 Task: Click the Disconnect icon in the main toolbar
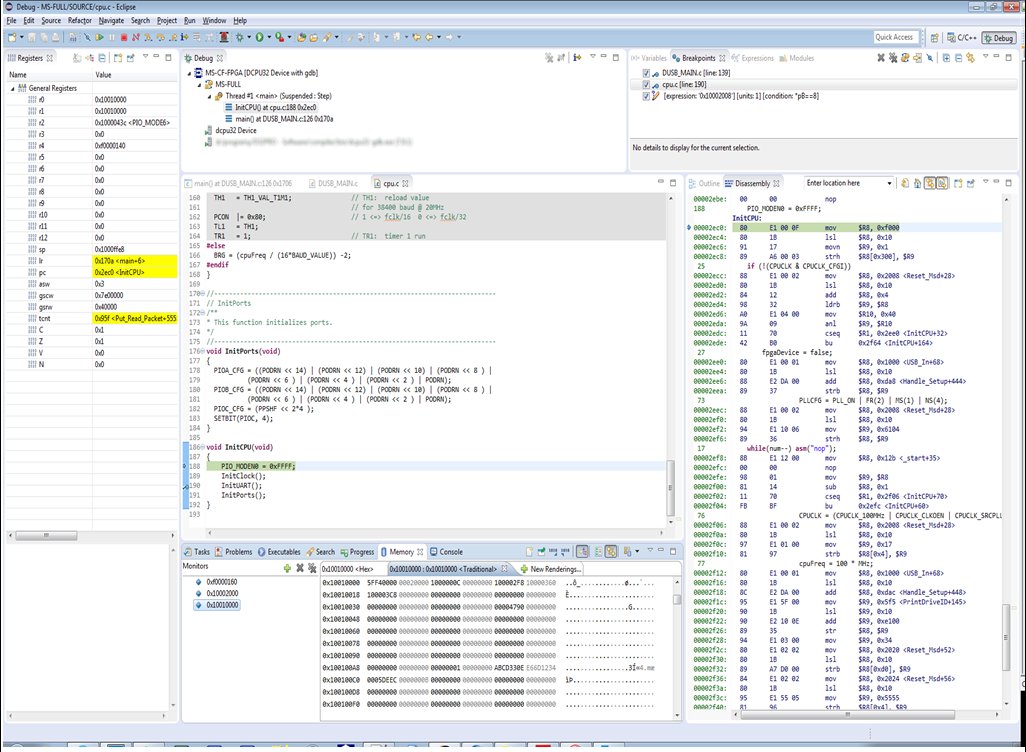click(x=136, y=37)
